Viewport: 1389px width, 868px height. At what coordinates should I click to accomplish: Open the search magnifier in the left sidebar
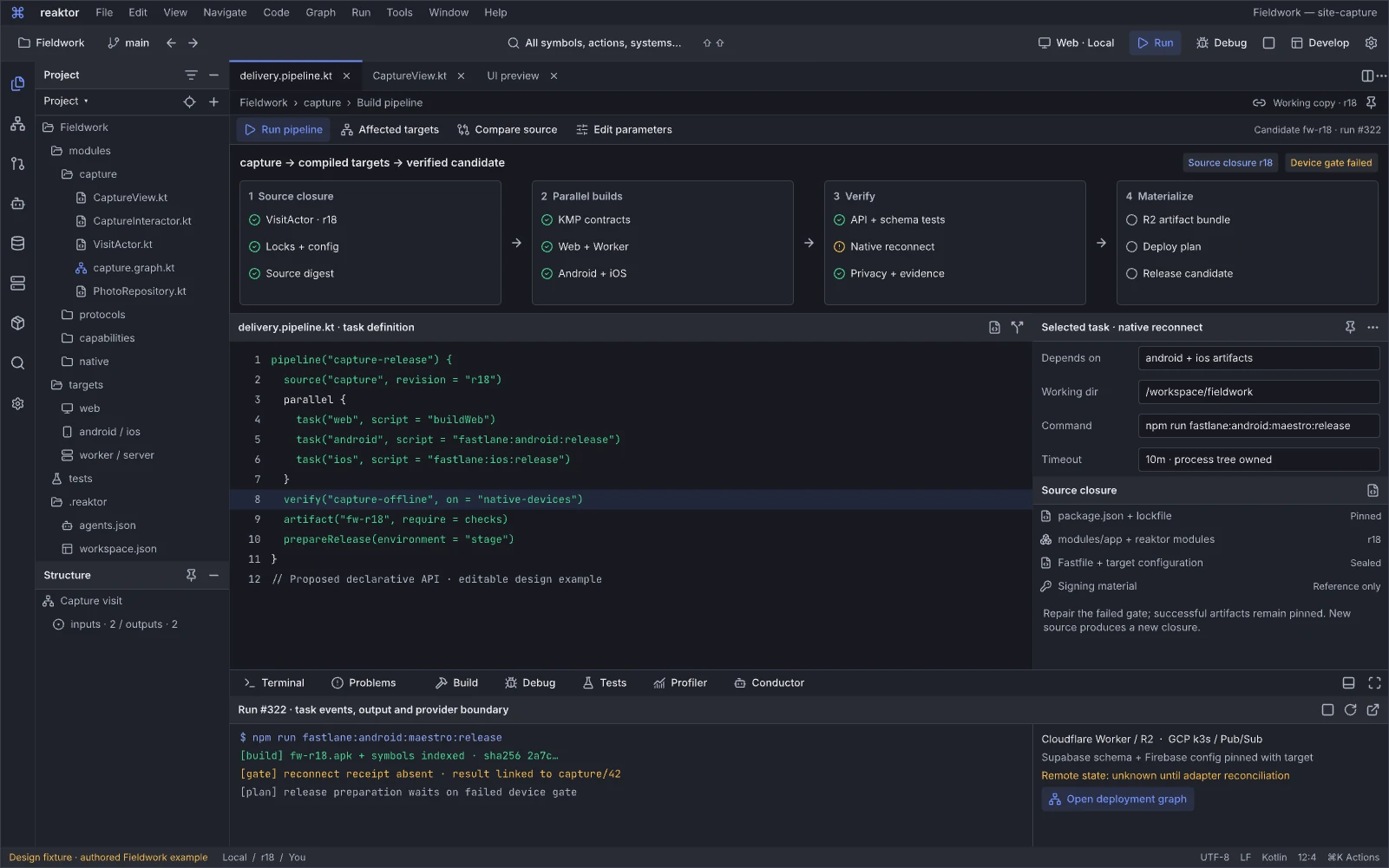click(17, 363)
